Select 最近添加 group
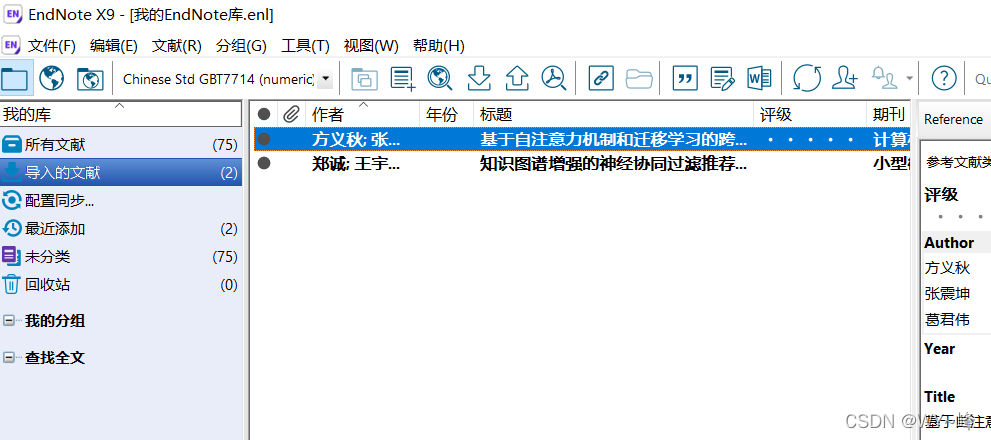This screenshot has height=440, width=991. (121, 228)
